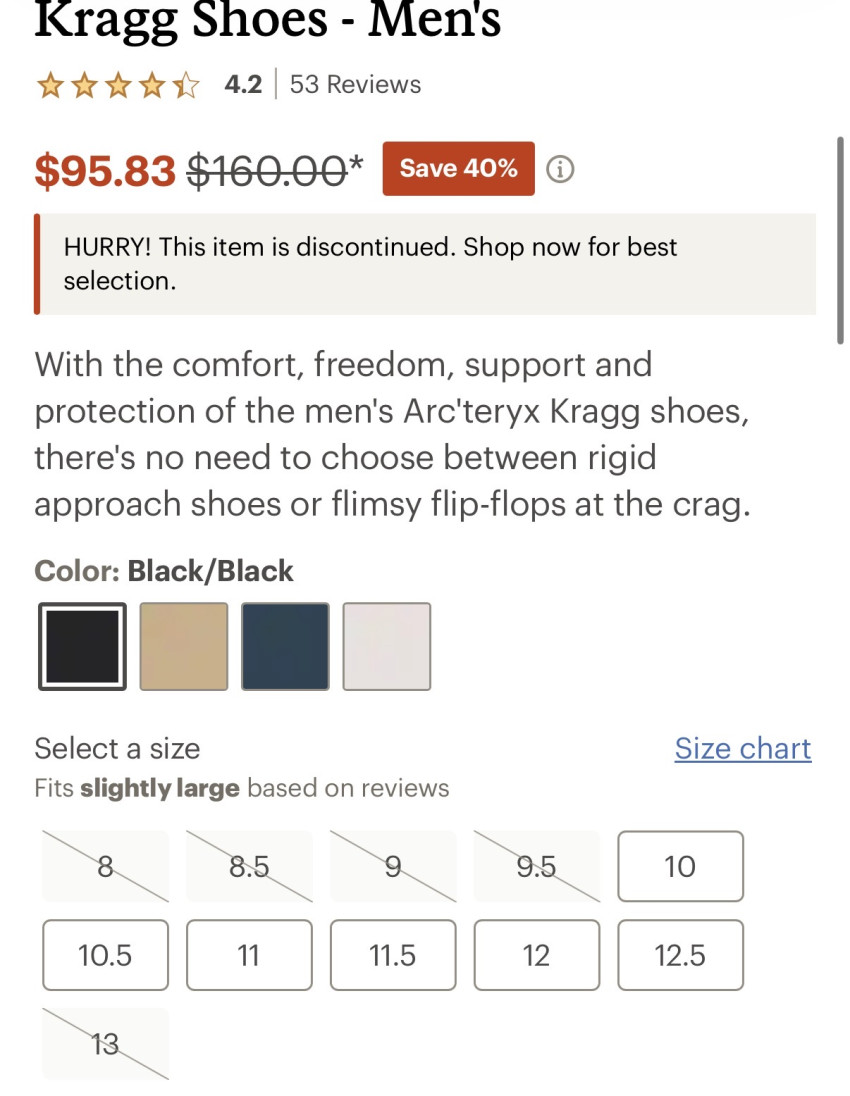
Task: Click the page scrollbar on the right
Action: 840,240
